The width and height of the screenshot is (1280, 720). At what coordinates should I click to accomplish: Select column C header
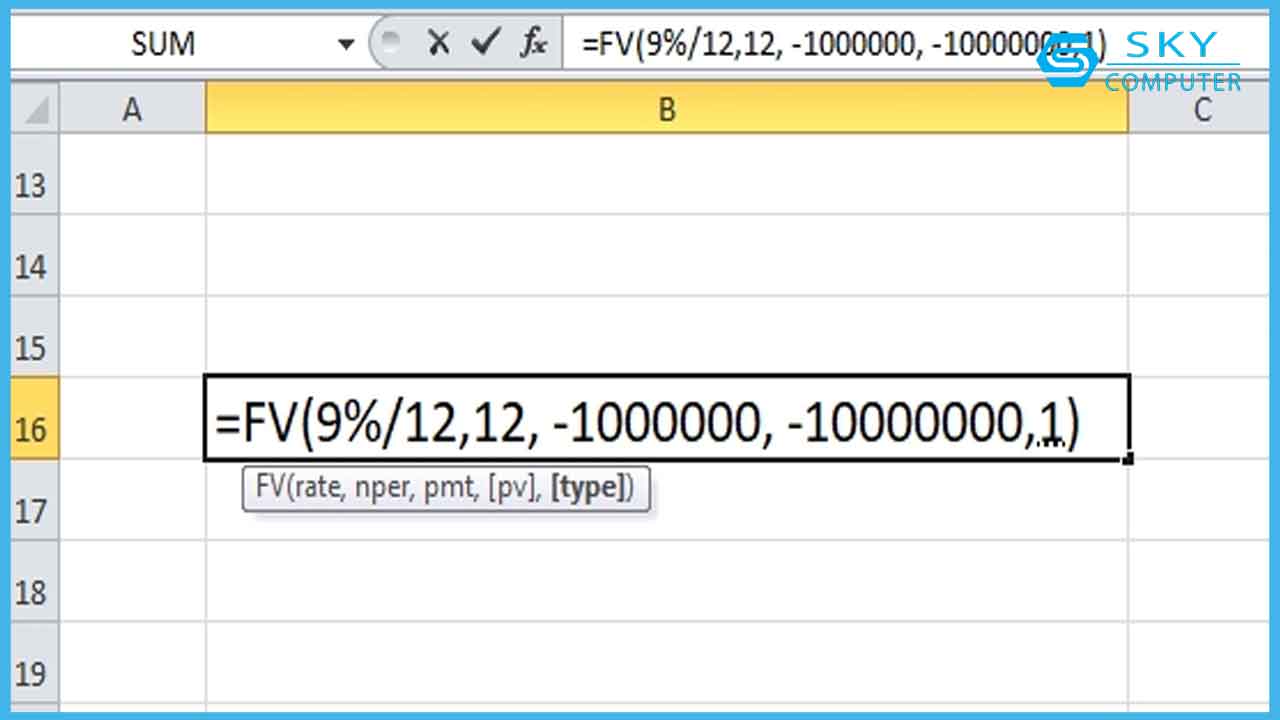tap(1199, 109)
